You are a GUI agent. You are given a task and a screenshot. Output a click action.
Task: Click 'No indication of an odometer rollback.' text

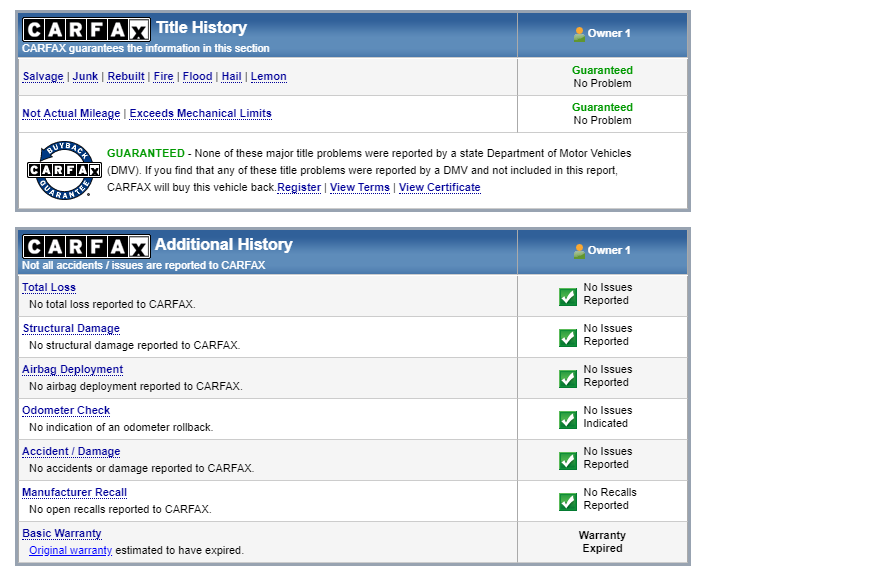121,427
